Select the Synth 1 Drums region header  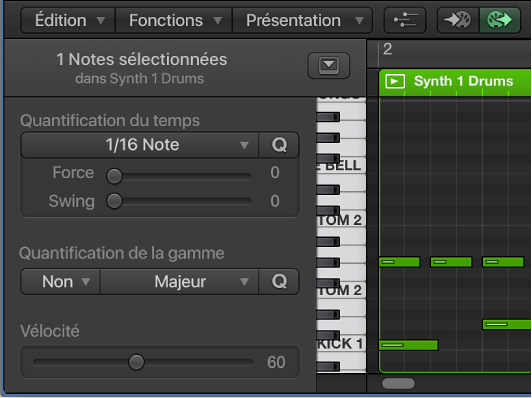[x=455, y=82]
